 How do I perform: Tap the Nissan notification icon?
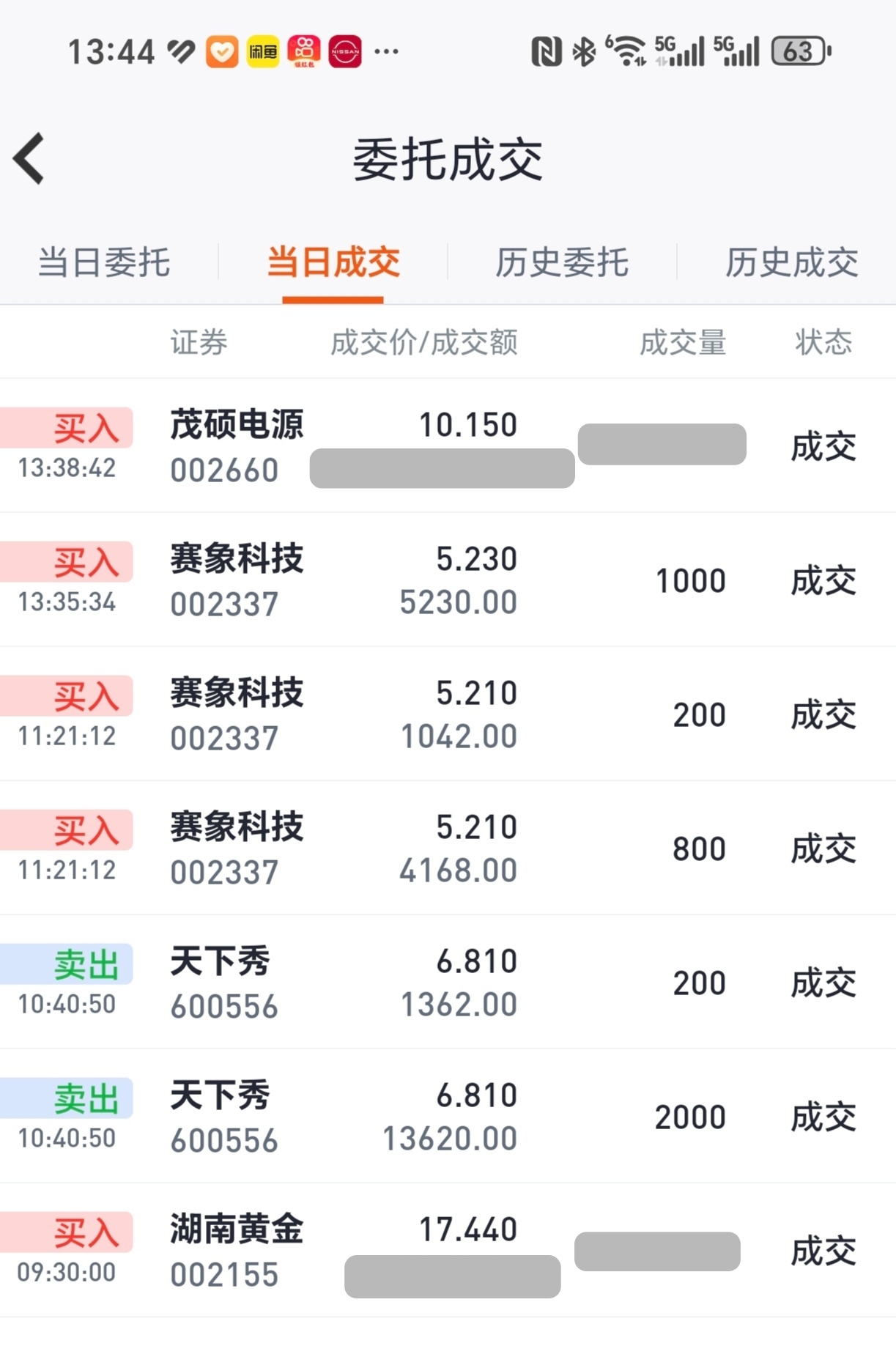tap(345, 51)
